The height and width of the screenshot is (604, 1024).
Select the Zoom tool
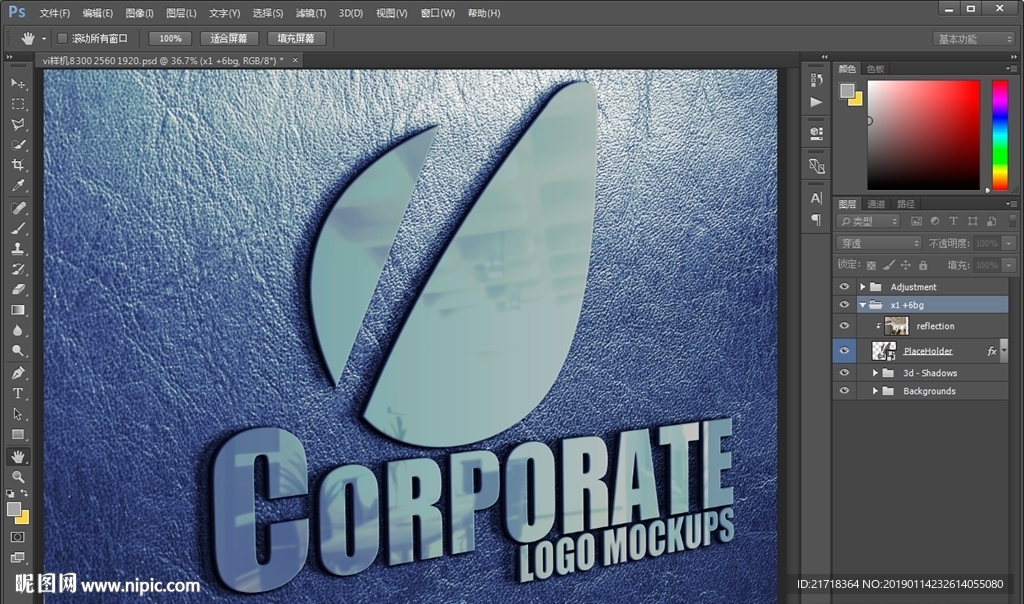click(x=18, y=477)
